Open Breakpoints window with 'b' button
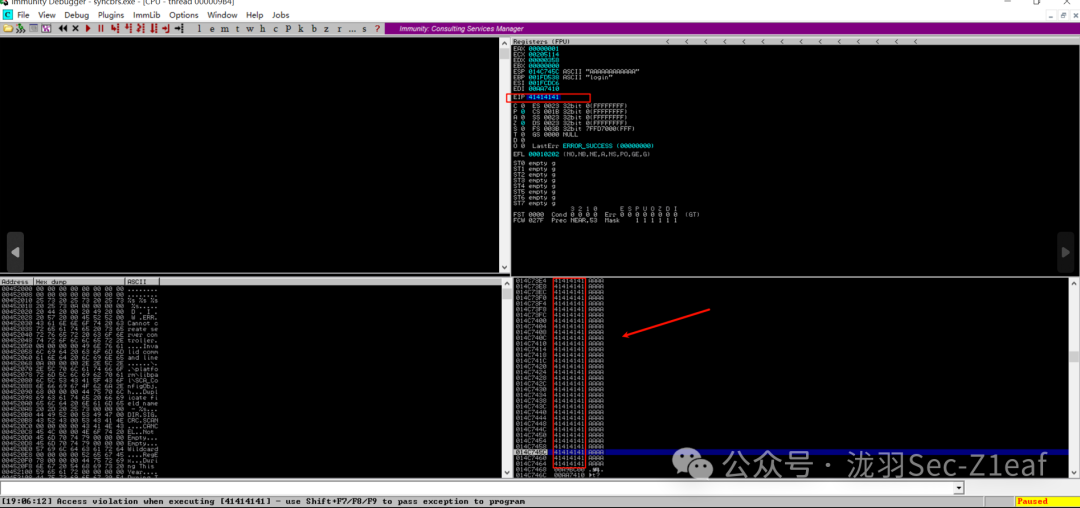Screen dimensions: 1080x508 [314, 28]
